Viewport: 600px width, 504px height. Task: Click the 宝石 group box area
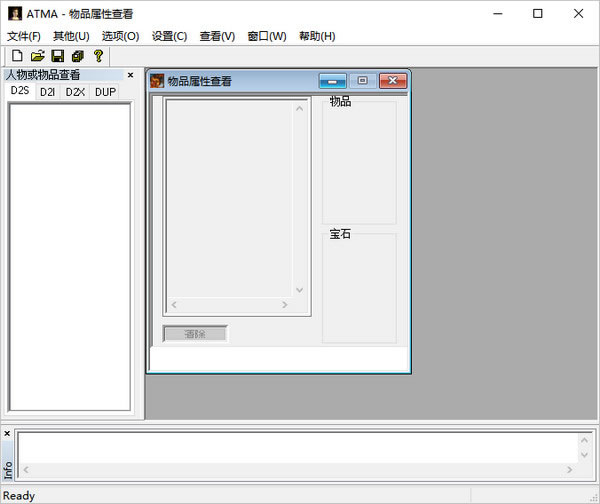tap(359, 287)
